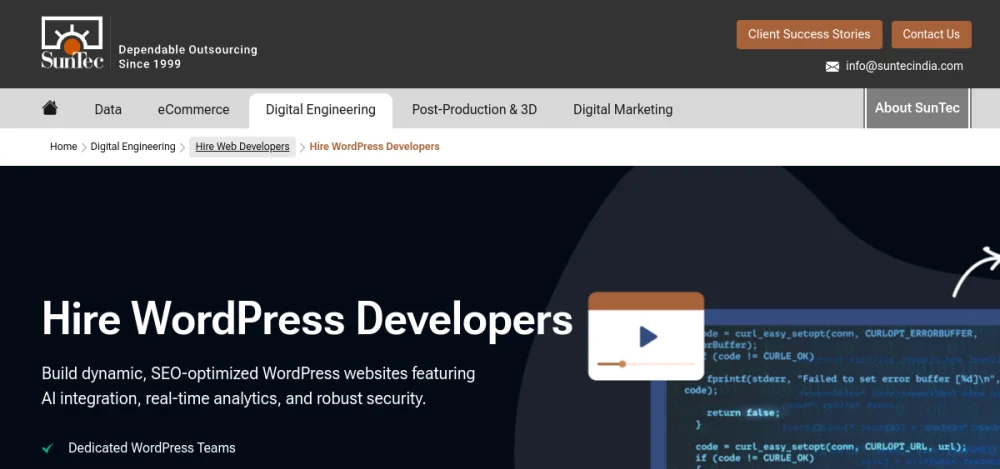Open the Hire Web Developers breadcrumb

(x=242, y=147)
